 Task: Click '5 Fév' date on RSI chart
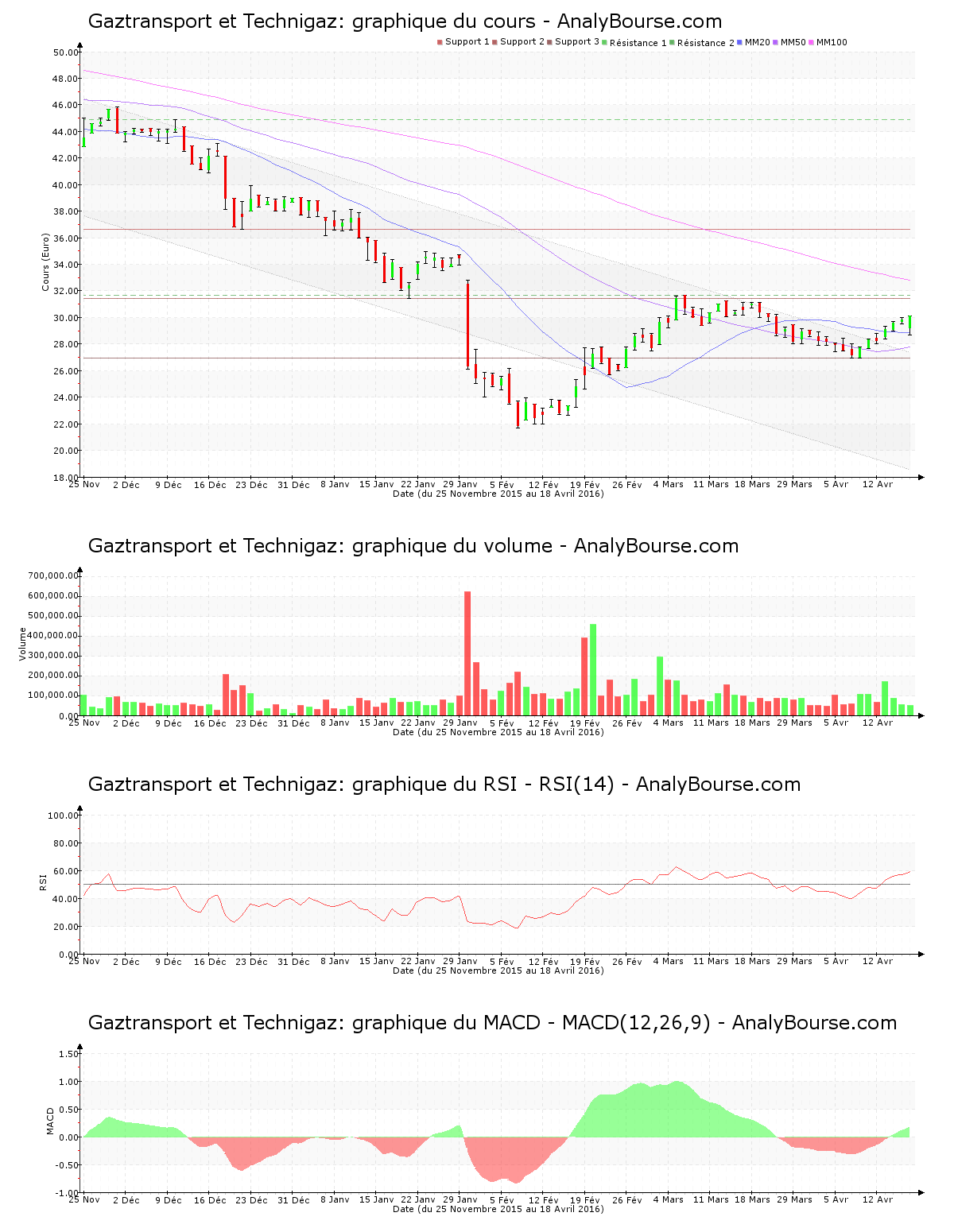(x=502, y=961)
